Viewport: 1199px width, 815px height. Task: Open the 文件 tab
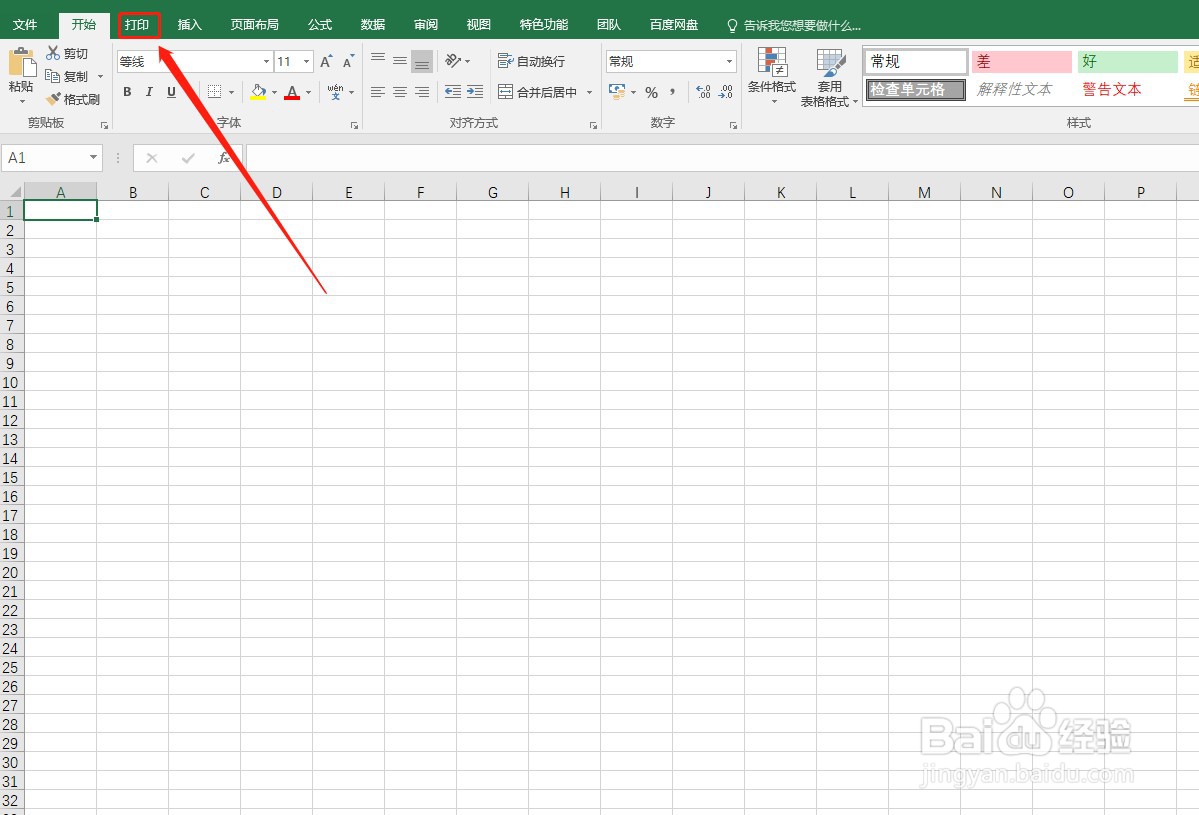tap(24, 24)
